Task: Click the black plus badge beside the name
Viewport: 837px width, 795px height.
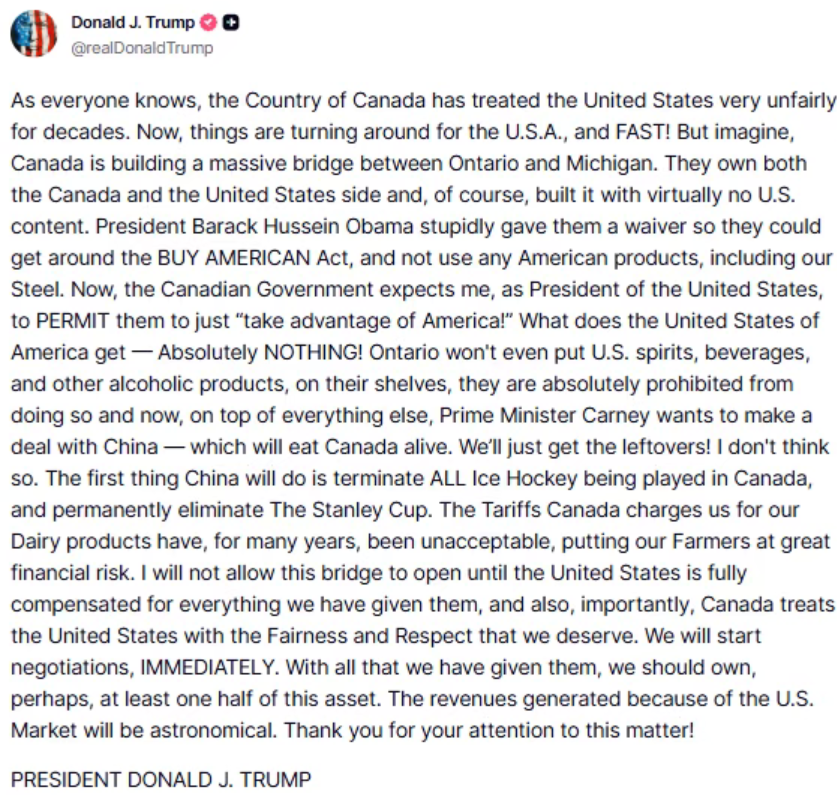Action: point(230,23)
